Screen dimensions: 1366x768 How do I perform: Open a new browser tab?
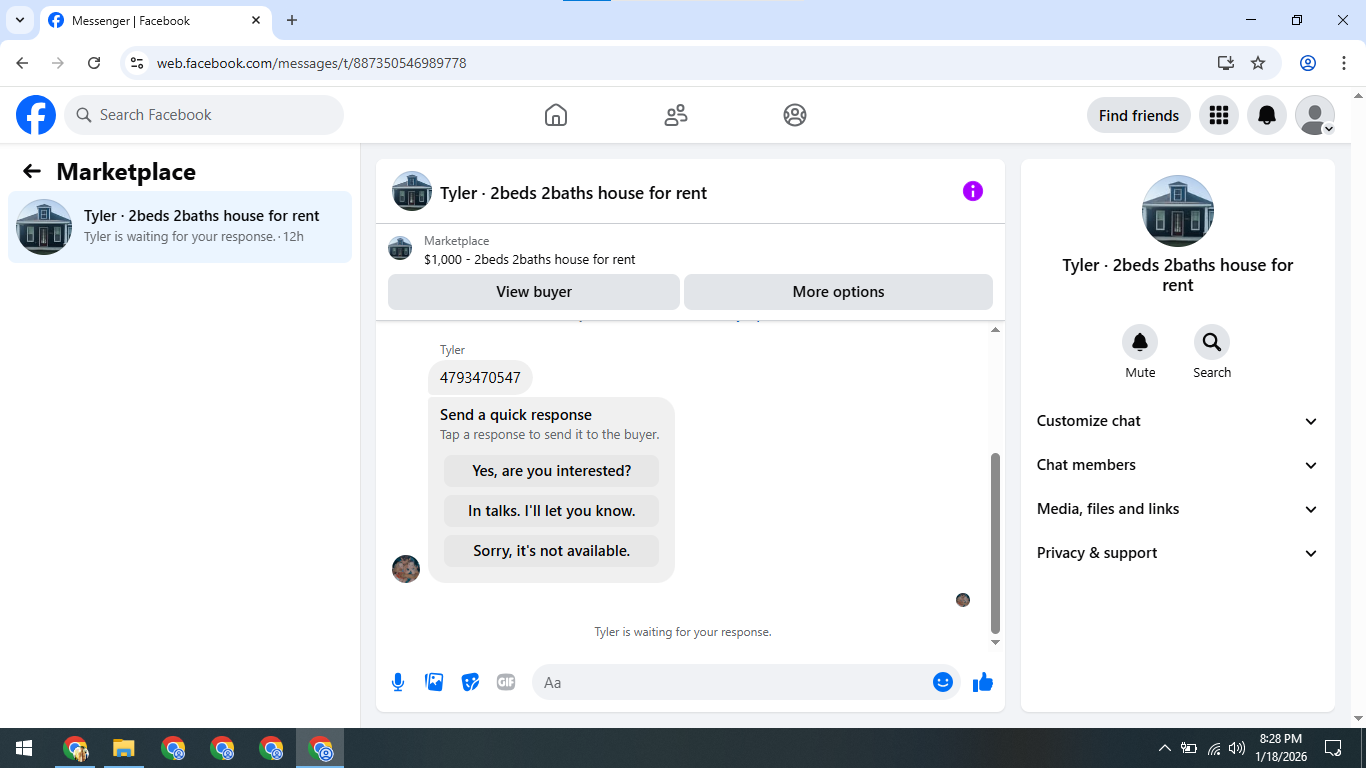click(292, 21)
